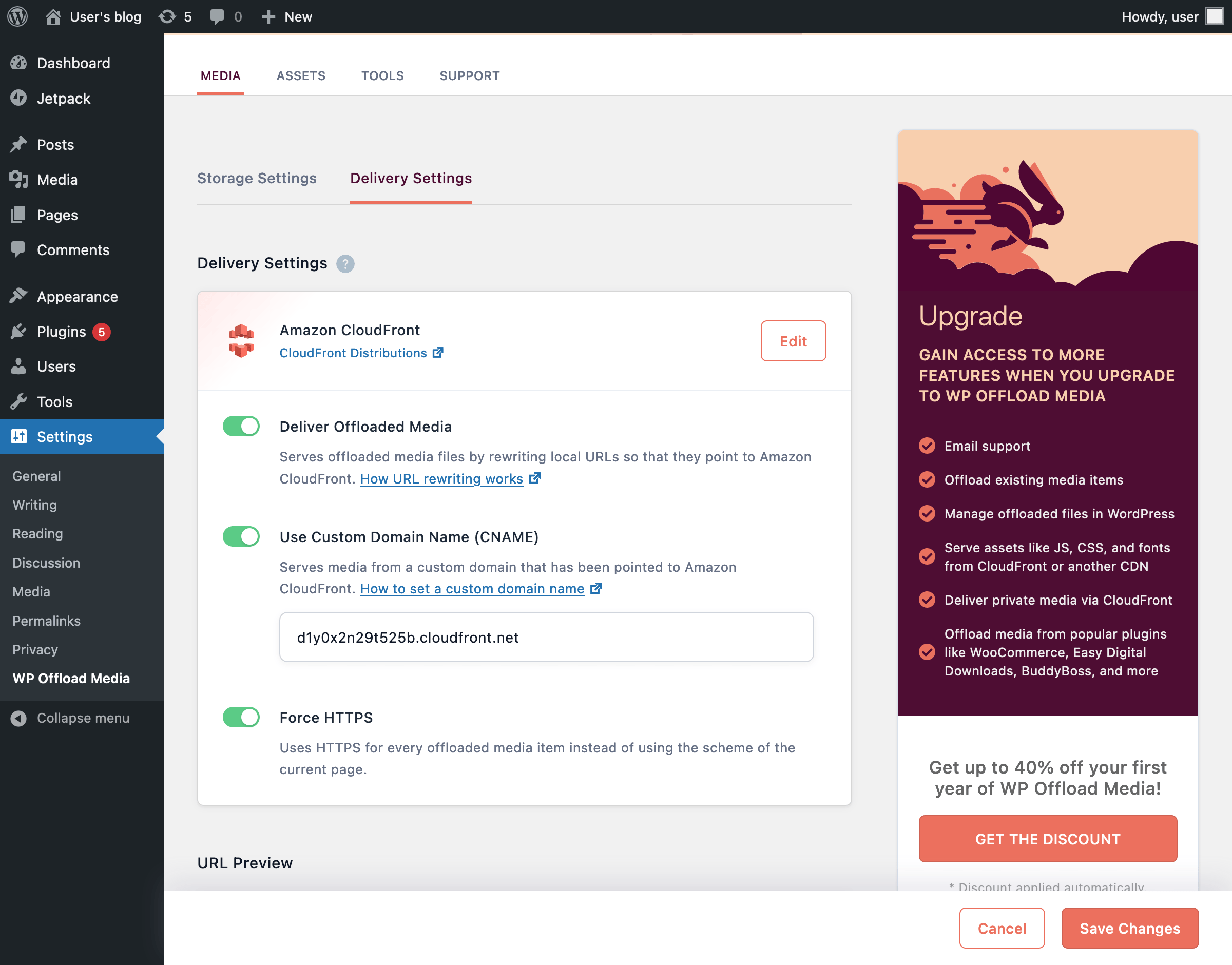This screenshot has width=1232, height=965.
Task: Open the Delivery Settings help tooltip
Action: click(345, 263)
